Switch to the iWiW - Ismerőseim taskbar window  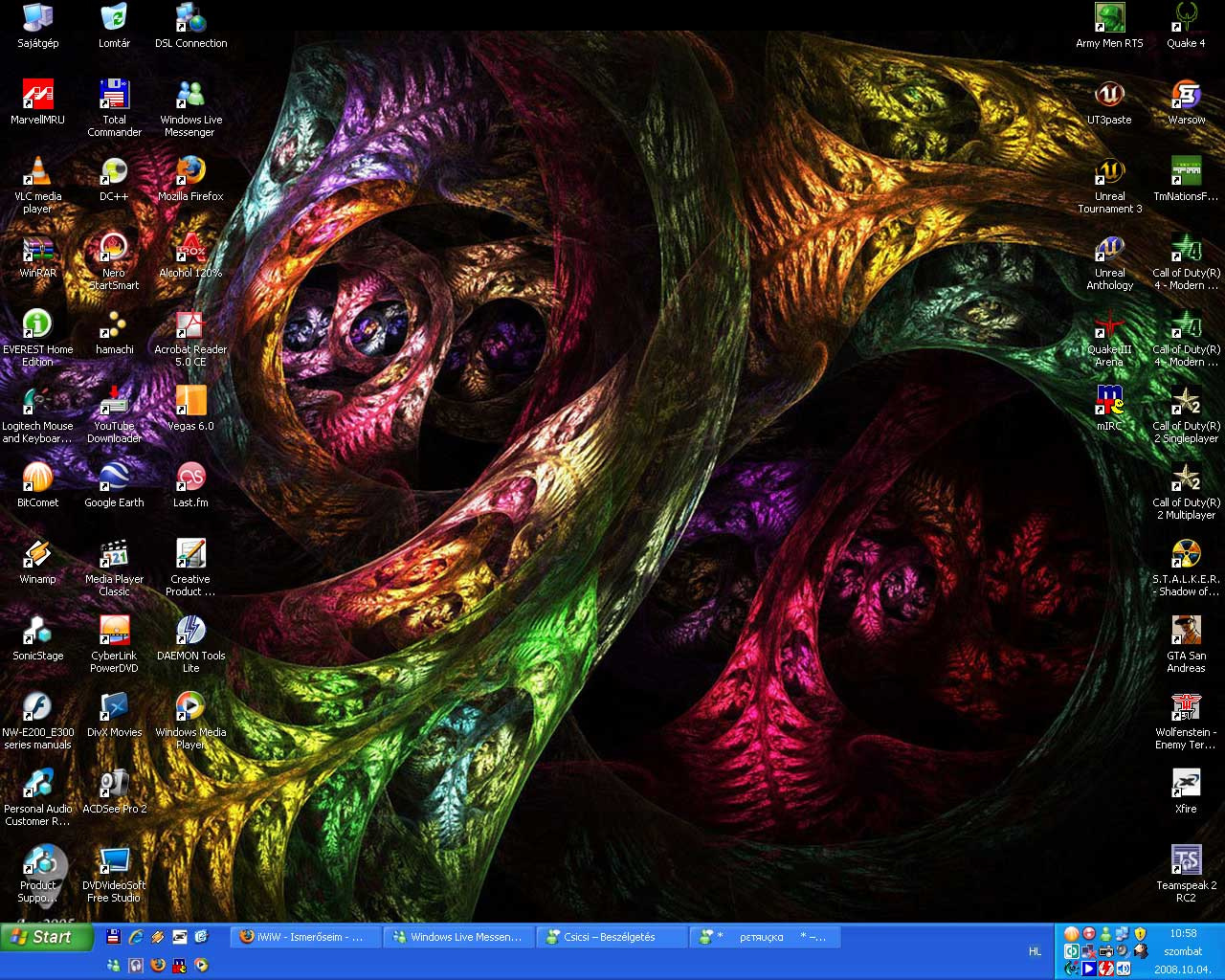pyautogui.click(x=305, y=937)
